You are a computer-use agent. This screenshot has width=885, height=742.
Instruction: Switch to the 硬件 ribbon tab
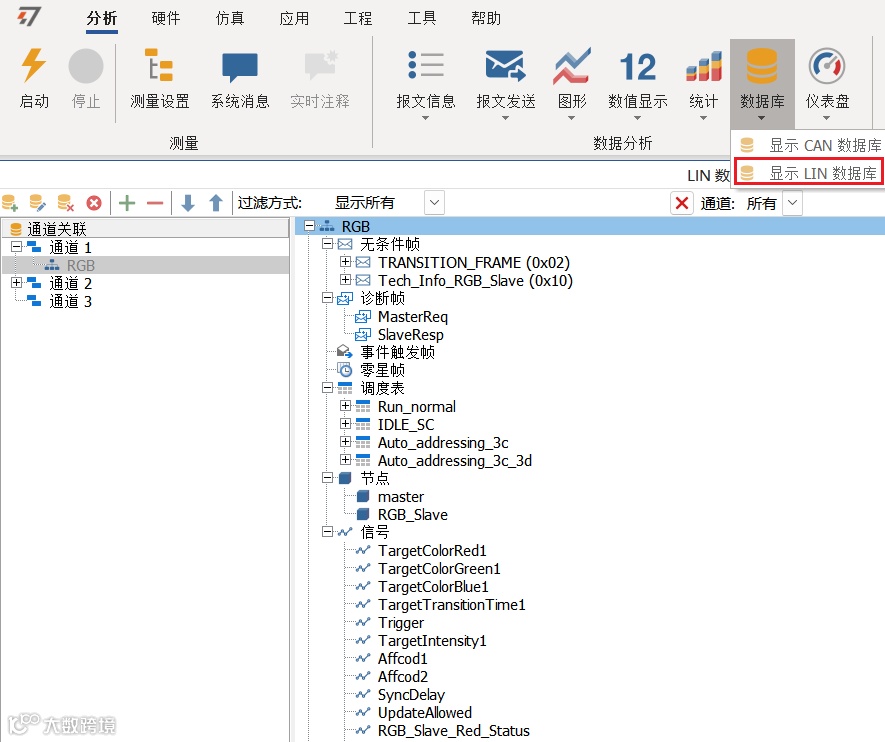coord(166,19)
